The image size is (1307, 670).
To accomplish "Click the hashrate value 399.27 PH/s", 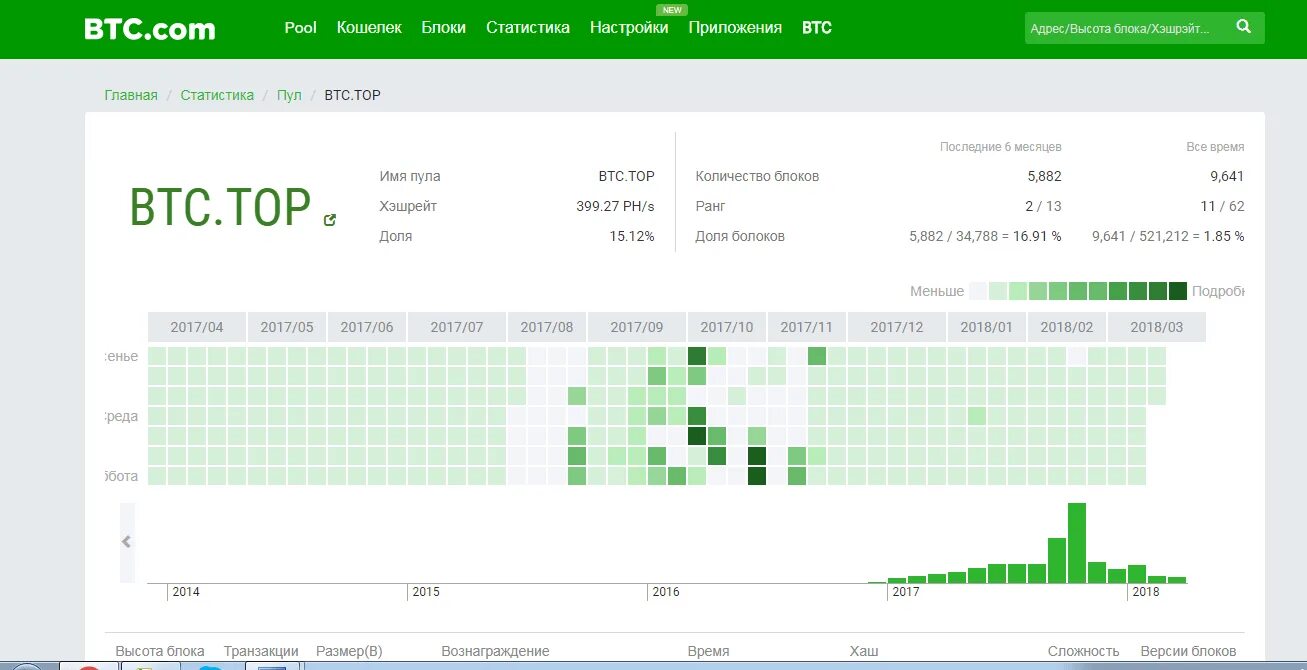I will pos(615,206).
